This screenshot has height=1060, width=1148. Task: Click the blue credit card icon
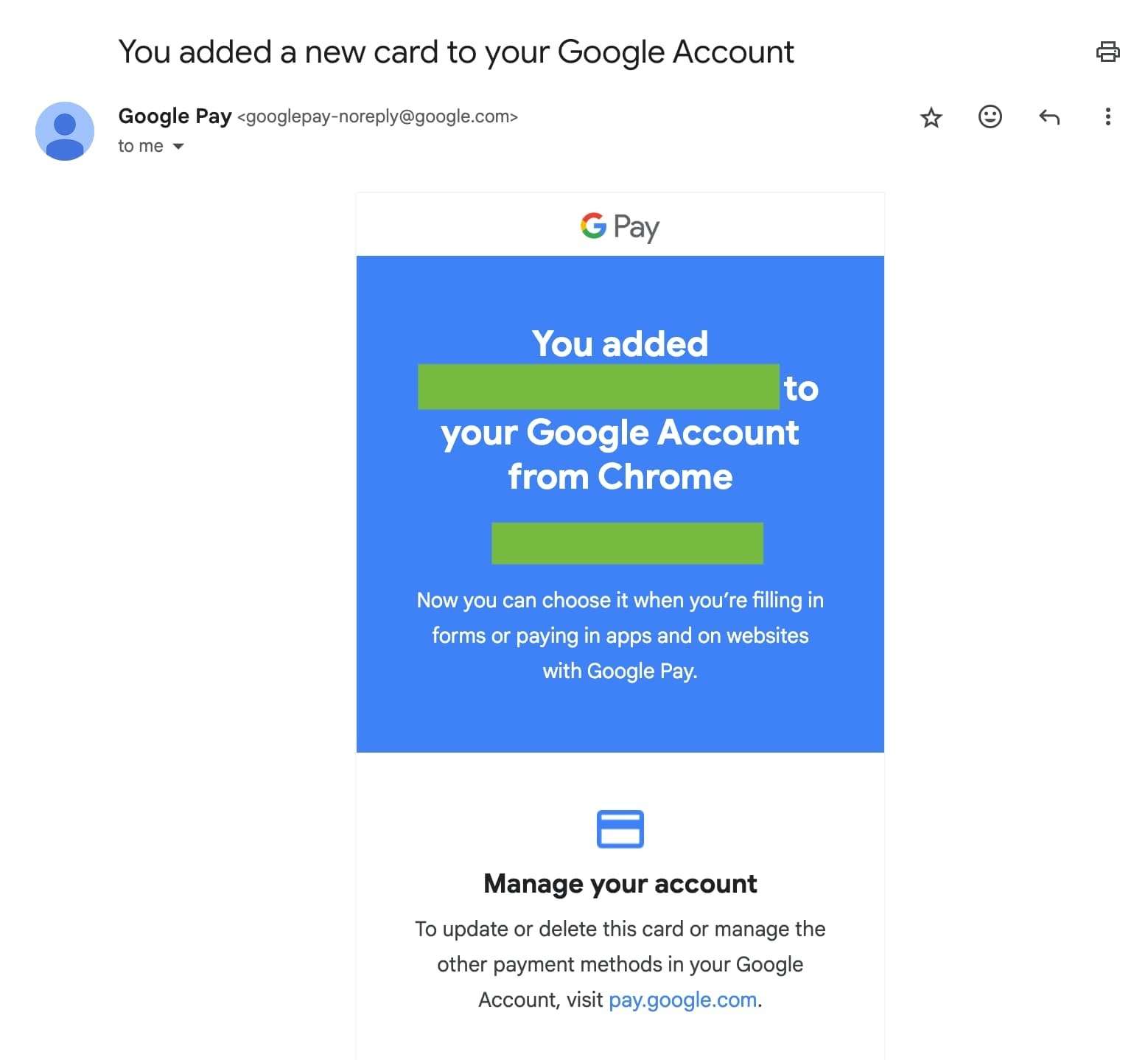click(x=620, y=829)
